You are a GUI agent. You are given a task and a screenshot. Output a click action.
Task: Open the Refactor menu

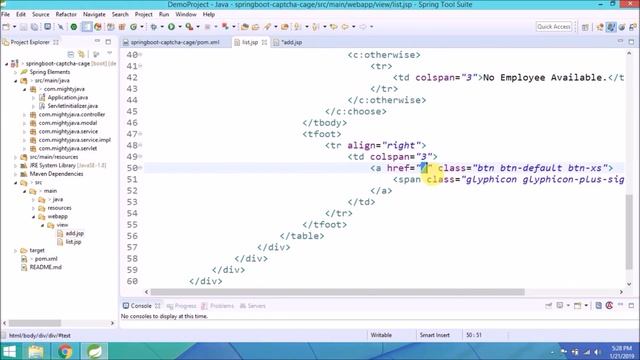pyautogui.click(x=66, y=14)
